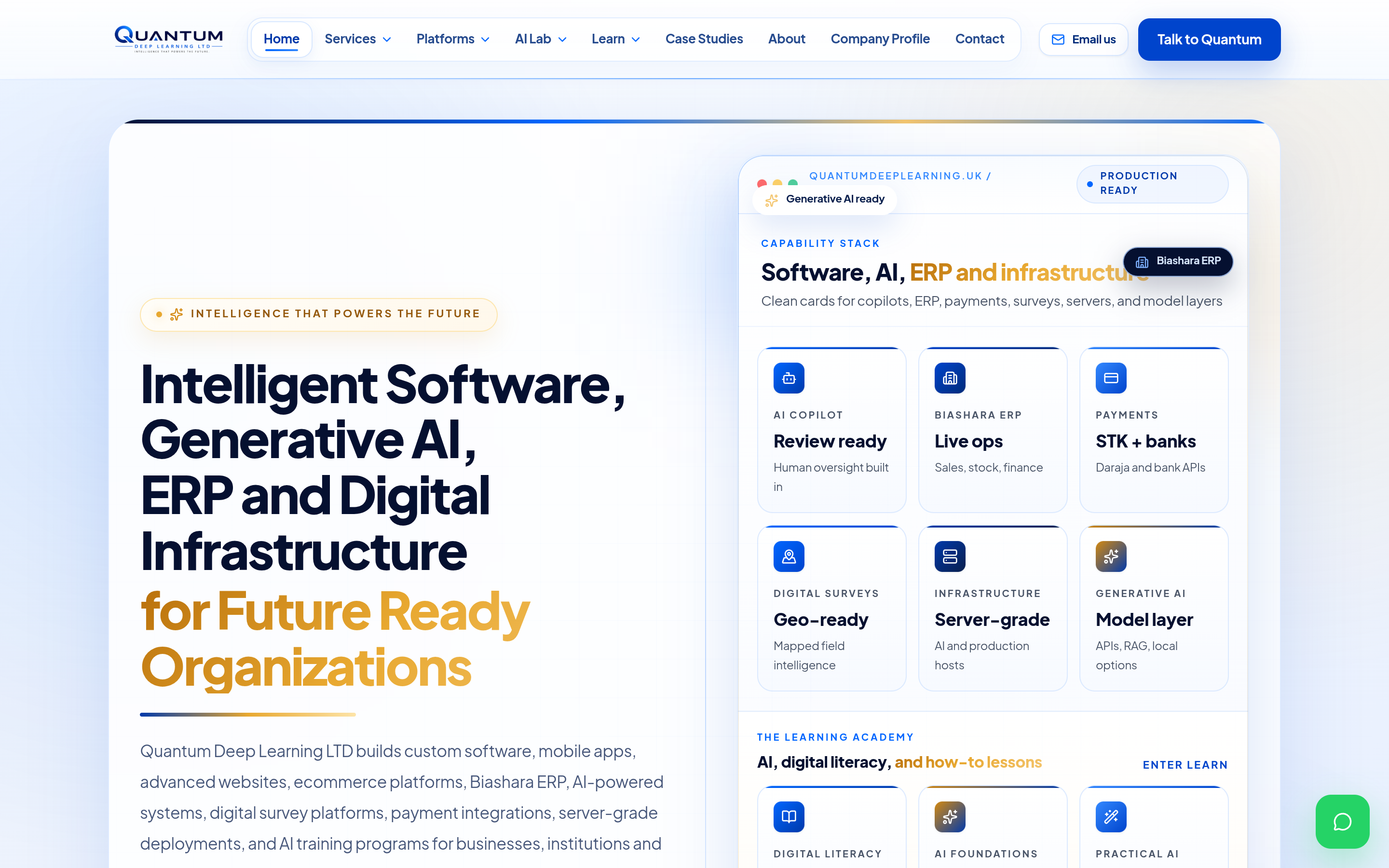Screen dimensions: 1389x868
Task: Click THE LEARNING ACADEMY label
Action: [x=834, y=737]
